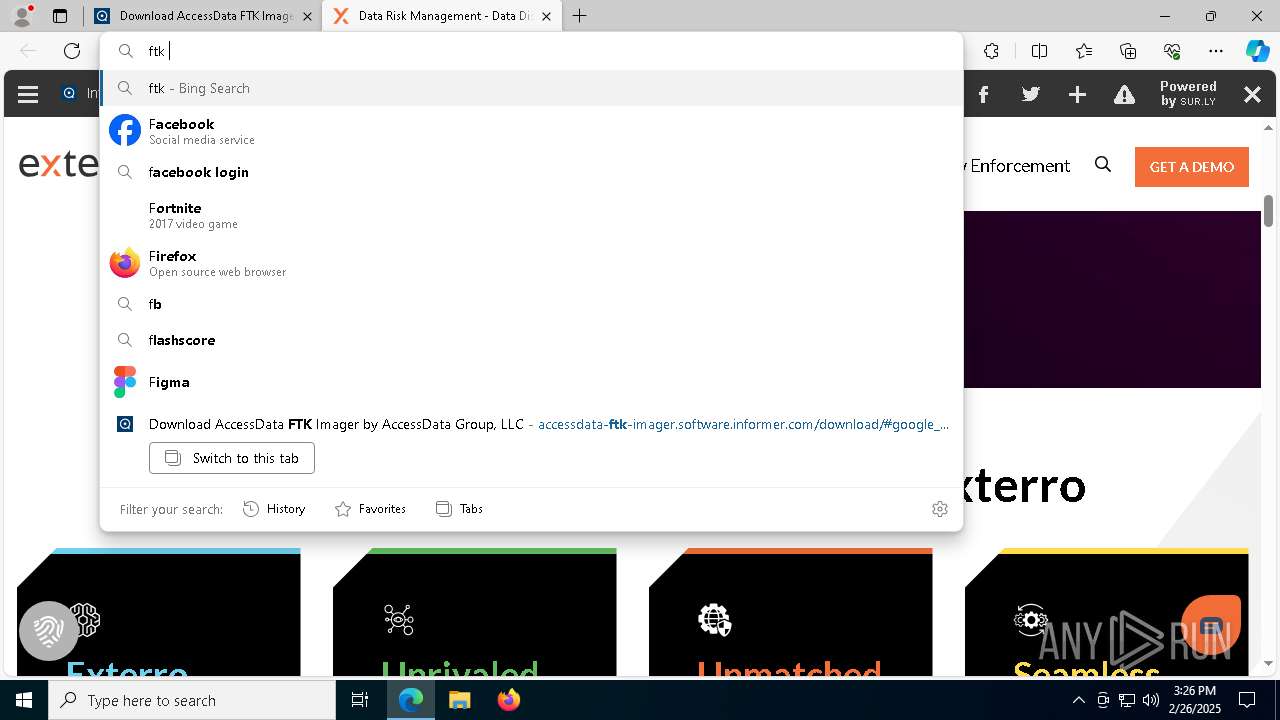Click the browser profile avatar icon
The image size is (1280, 720).
click(x=22, y=16)
